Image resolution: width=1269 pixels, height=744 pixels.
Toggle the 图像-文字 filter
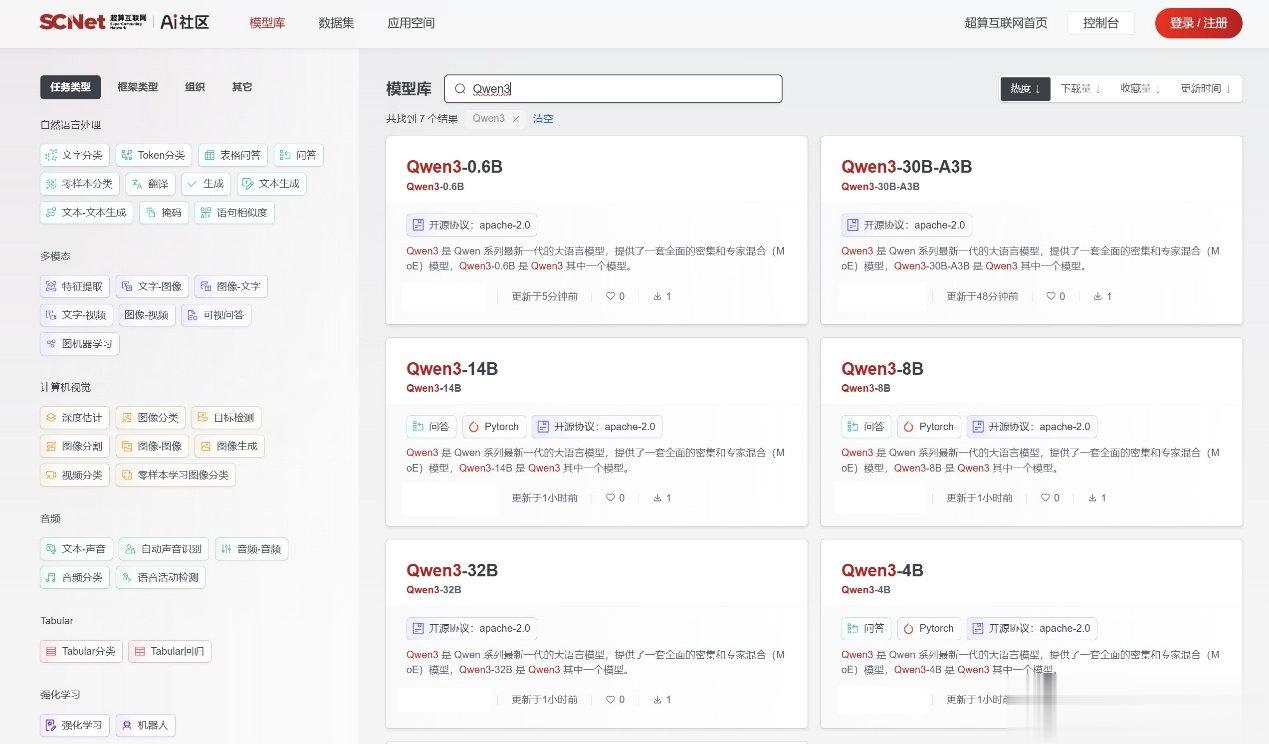coord(231,286)
